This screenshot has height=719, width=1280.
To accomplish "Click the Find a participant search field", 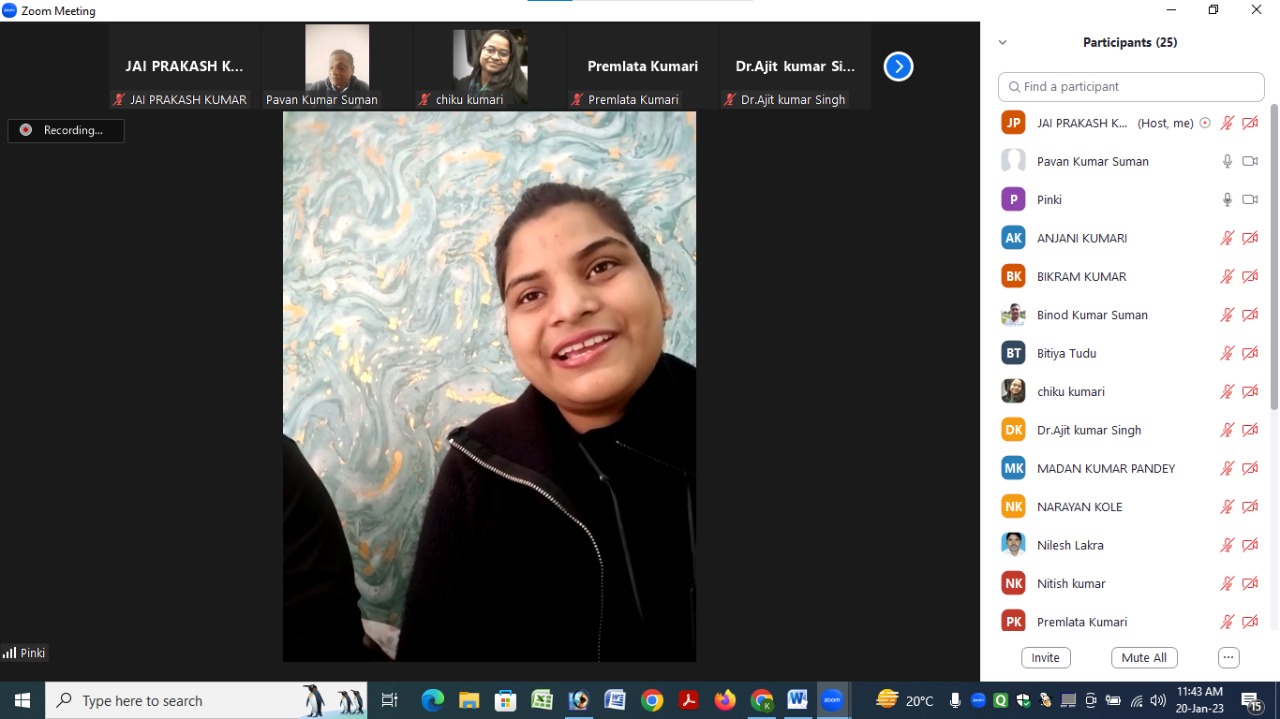I will coord(1131,87).
